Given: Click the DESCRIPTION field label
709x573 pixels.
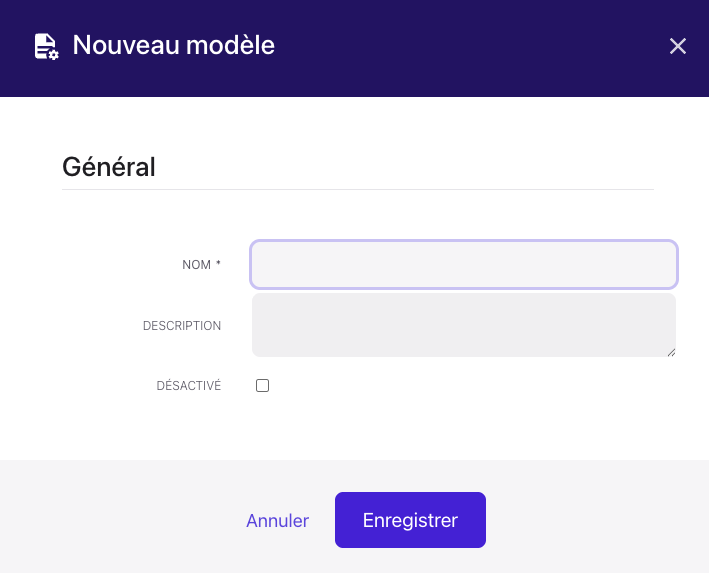Looking at the screenshot, I should click(182, 326).
